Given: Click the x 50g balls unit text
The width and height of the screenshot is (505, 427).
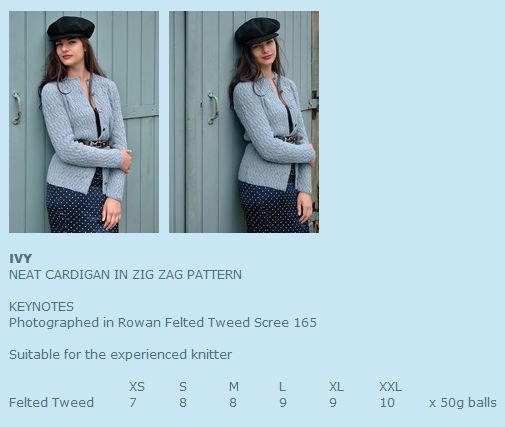Looking at the screenshot, I should pos(463,403).
